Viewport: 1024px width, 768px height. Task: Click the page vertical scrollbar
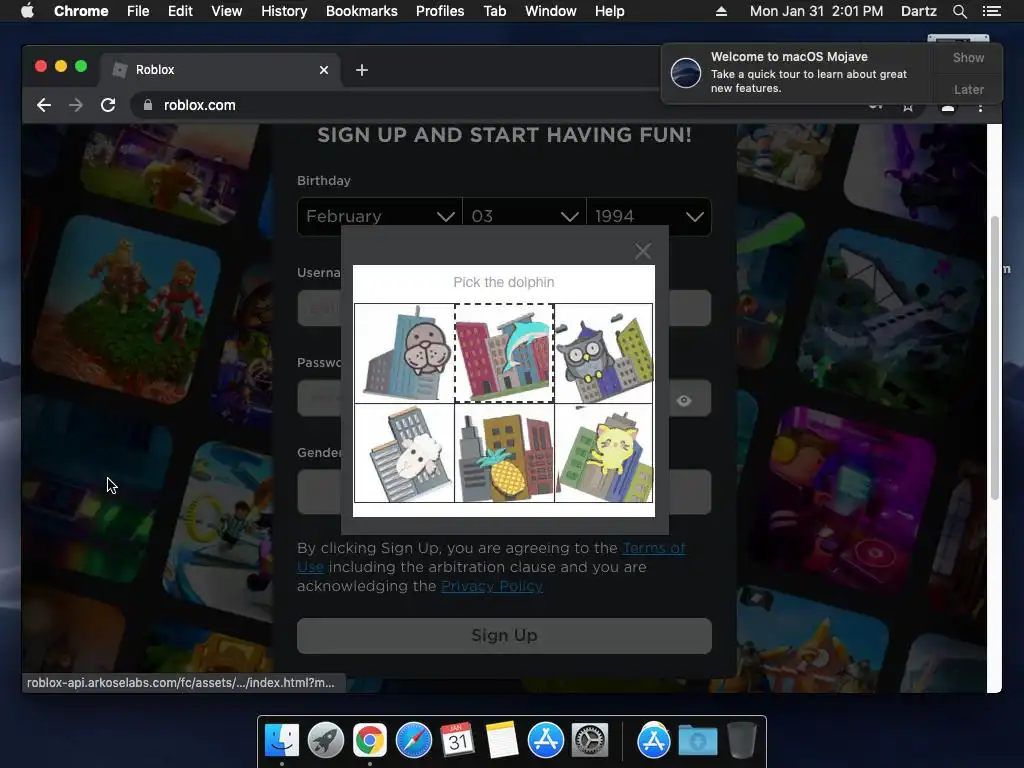995,358
